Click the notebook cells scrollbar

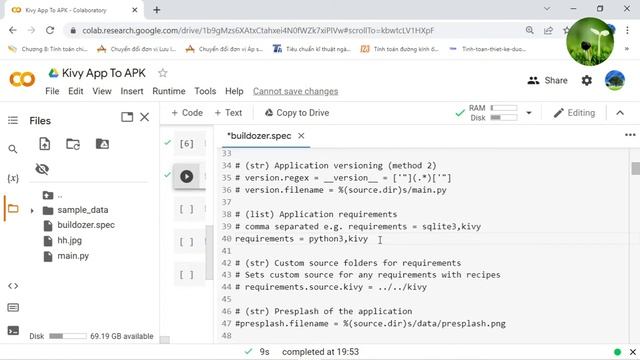(x=209, y=252)
